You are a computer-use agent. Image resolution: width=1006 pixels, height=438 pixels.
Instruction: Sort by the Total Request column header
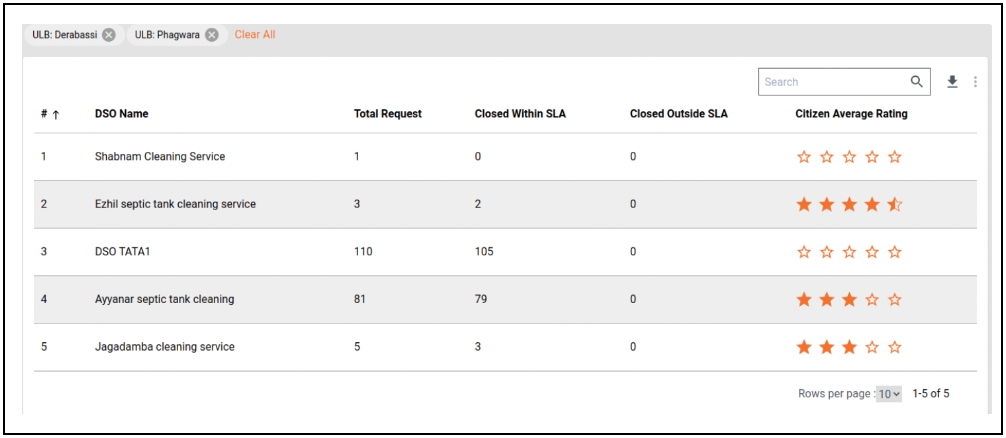click(388, 114)
